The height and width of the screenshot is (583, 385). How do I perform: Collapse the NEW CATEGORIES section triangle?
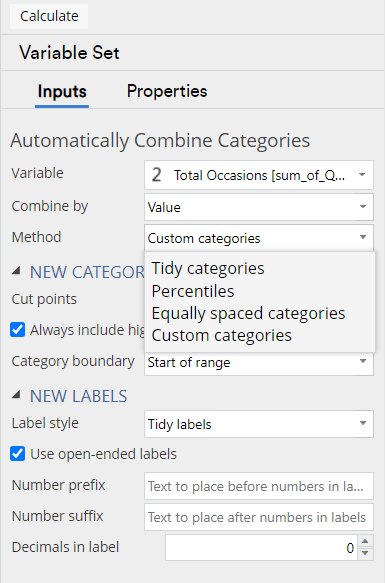pos(16,271)
